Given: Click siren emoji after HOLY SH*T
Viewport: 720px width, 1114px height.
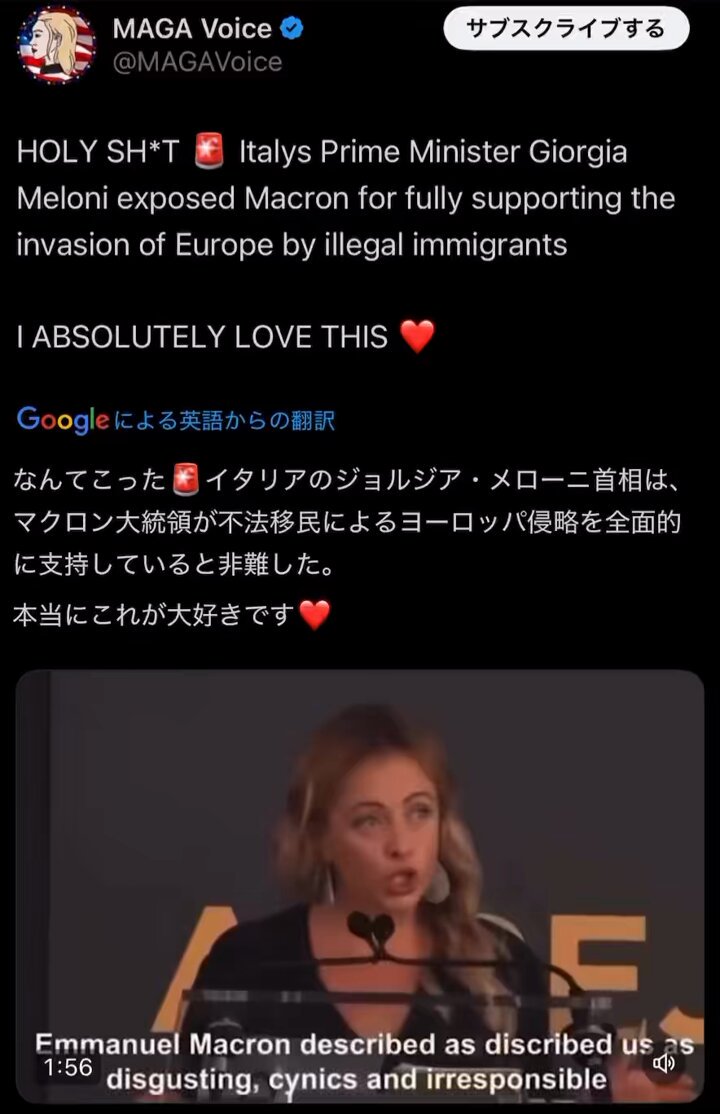Looking at the screenshot, I should [x=209, y=151].
